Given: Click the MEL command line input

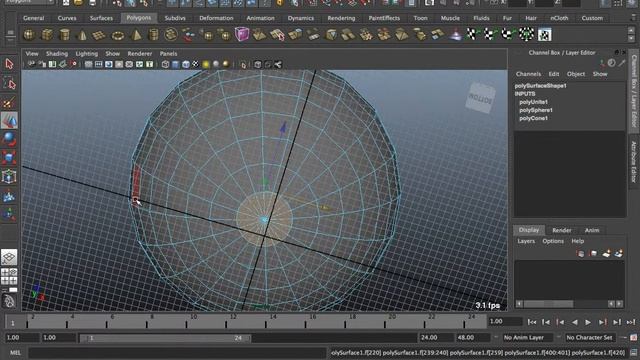Looking at the screenshot, I should tap(177, 353).
